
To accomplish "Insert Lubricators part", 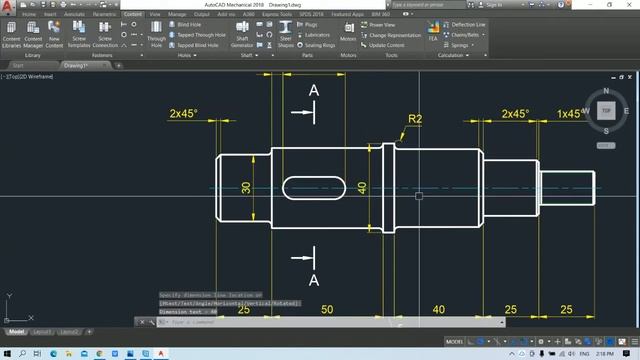I will click(313, 35).
